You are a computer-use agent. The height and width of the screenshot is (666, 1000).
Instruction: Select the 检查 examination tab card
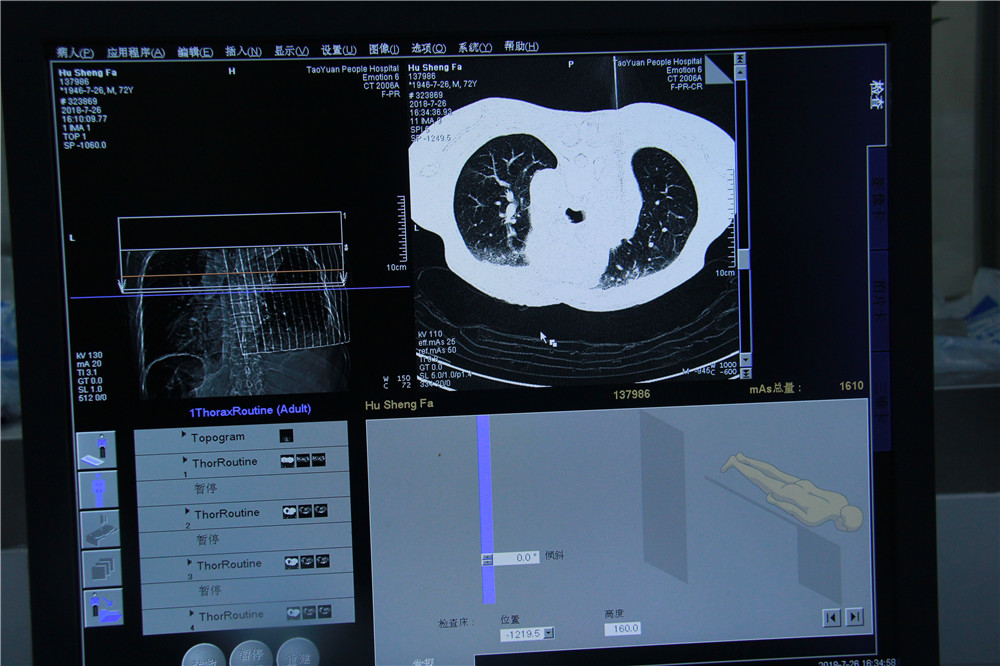877,94
